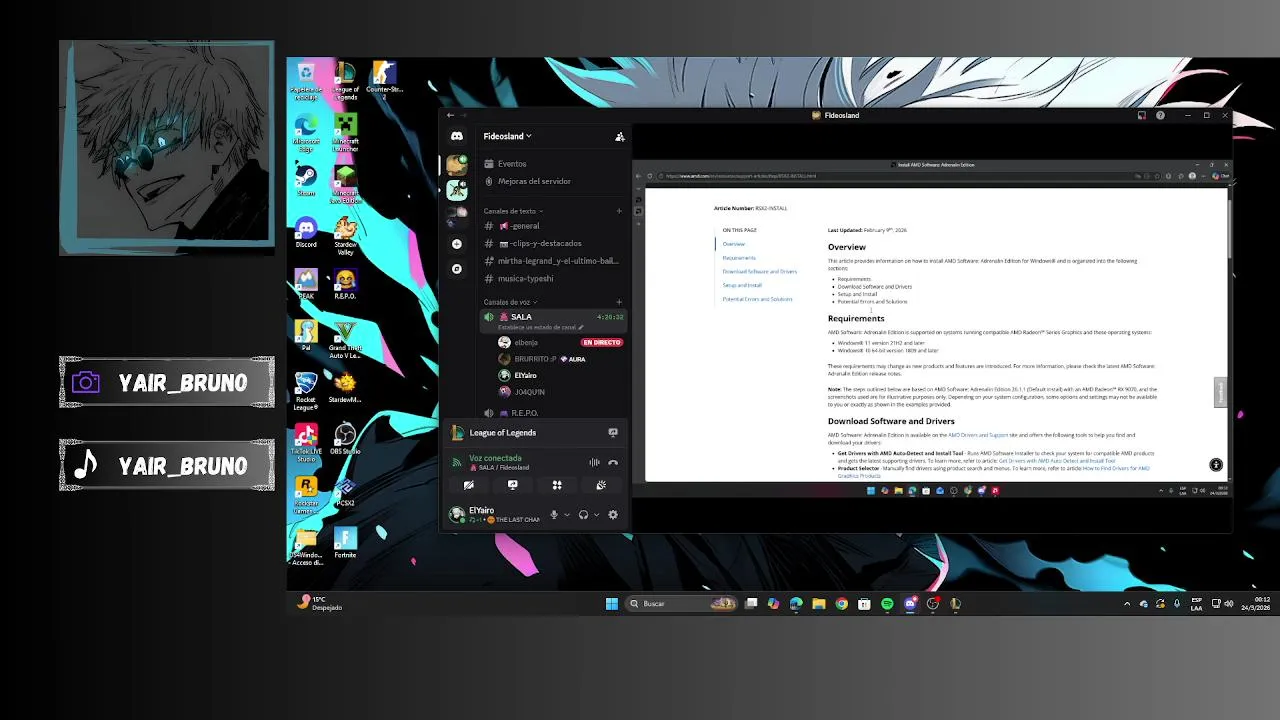Click the add a server plus icon

[x=457, y=244]
